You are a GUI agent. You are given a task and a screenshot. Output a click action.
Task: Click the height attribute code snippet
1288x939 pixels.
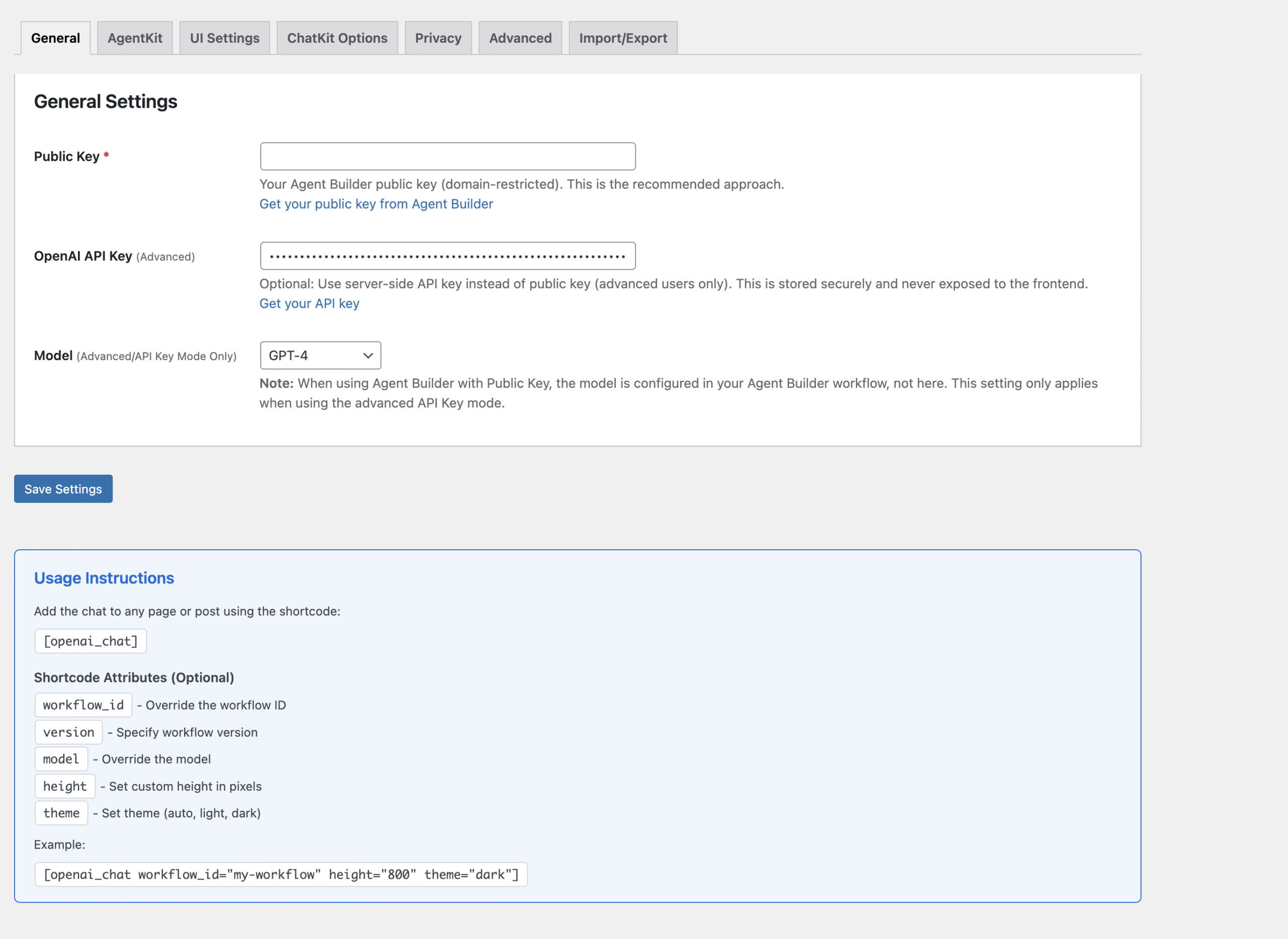pyautogui.click(x=65, y=786)
